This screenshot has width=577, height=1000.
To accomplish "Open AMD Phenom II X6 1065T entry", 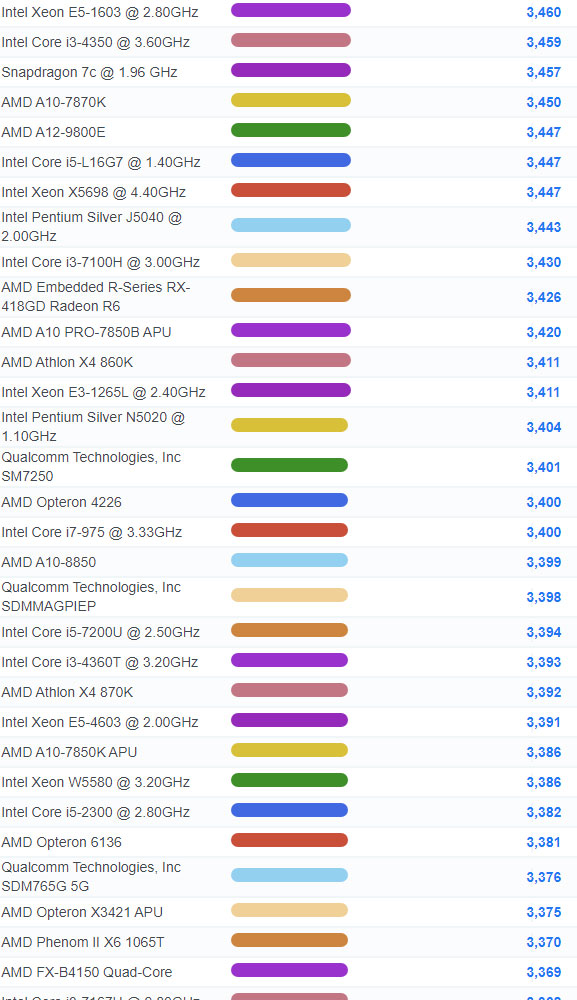I will [x=83, y=943].
